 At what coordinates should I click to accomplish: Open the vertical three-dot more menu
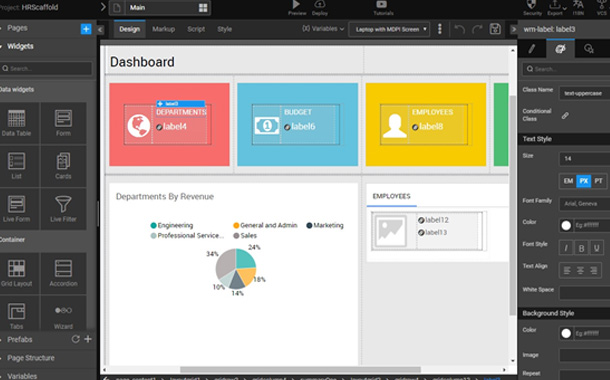click(440, 29)
